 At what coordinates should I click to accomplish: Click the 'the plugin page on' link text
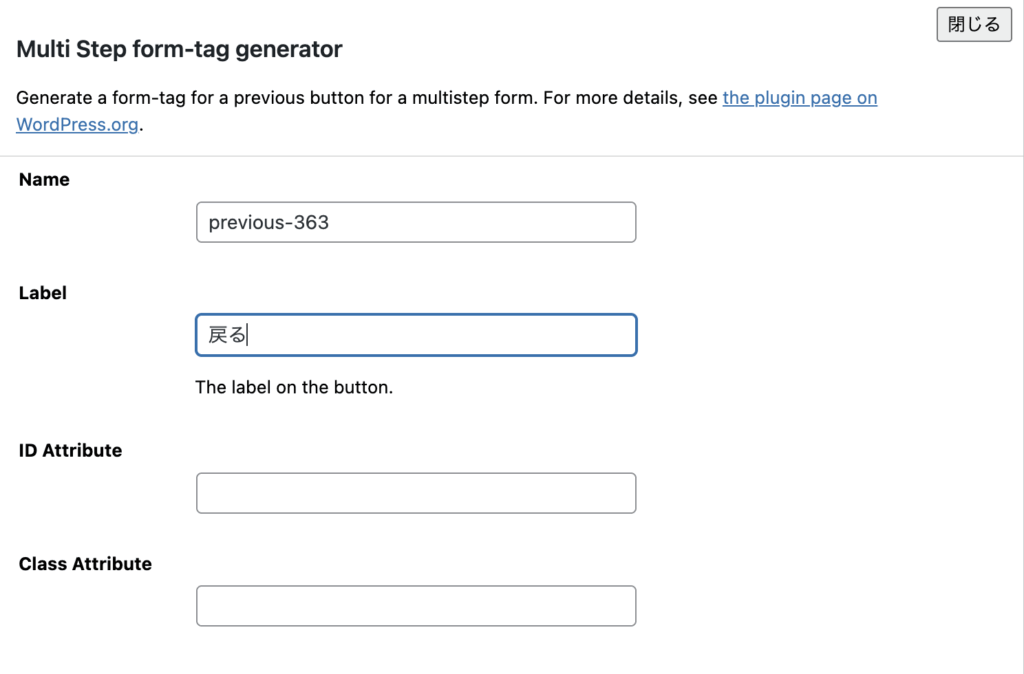(x=799, y=98)
